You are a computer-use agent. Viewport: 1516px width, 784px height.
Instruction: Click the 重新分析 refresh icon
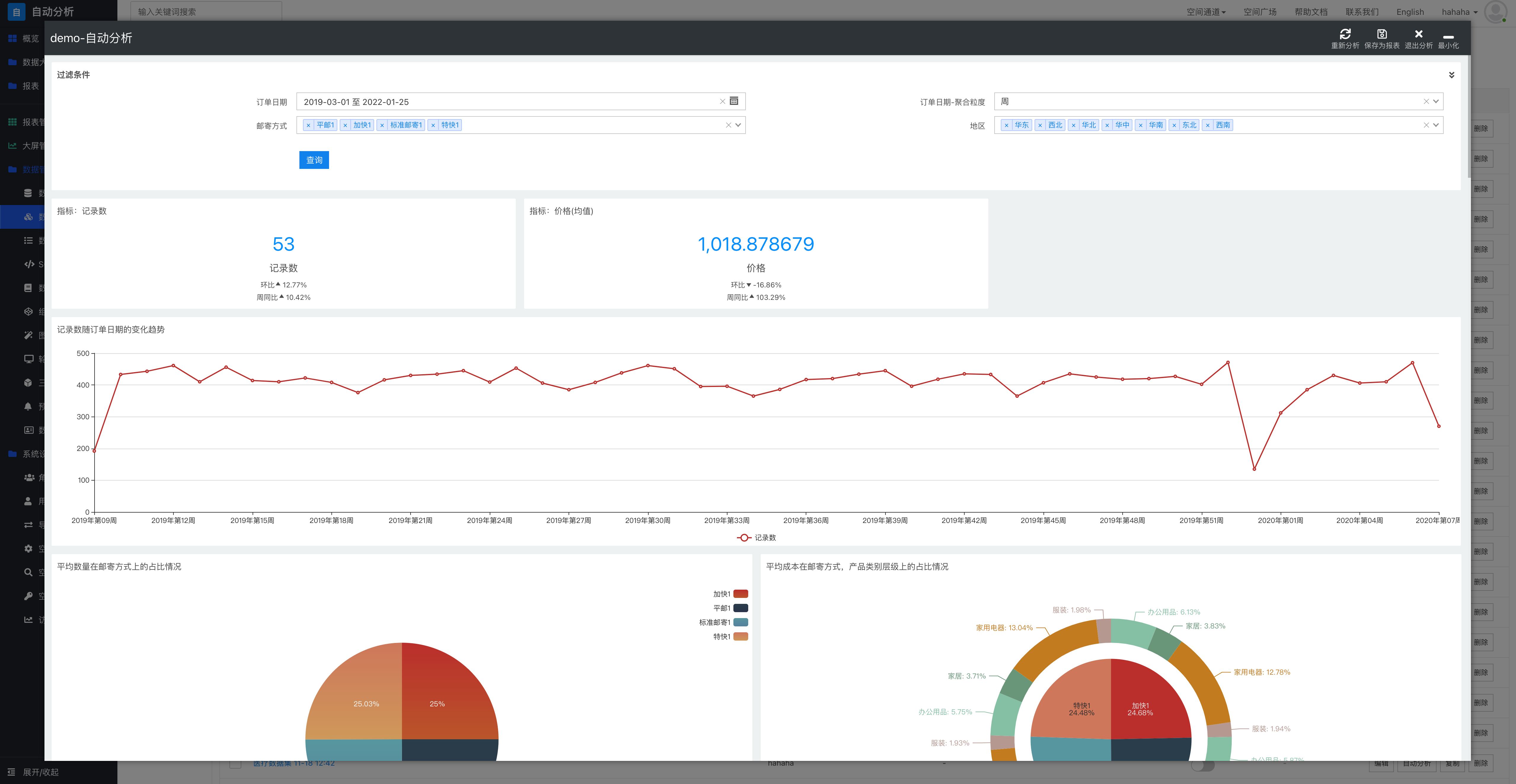coord(1345,34)
